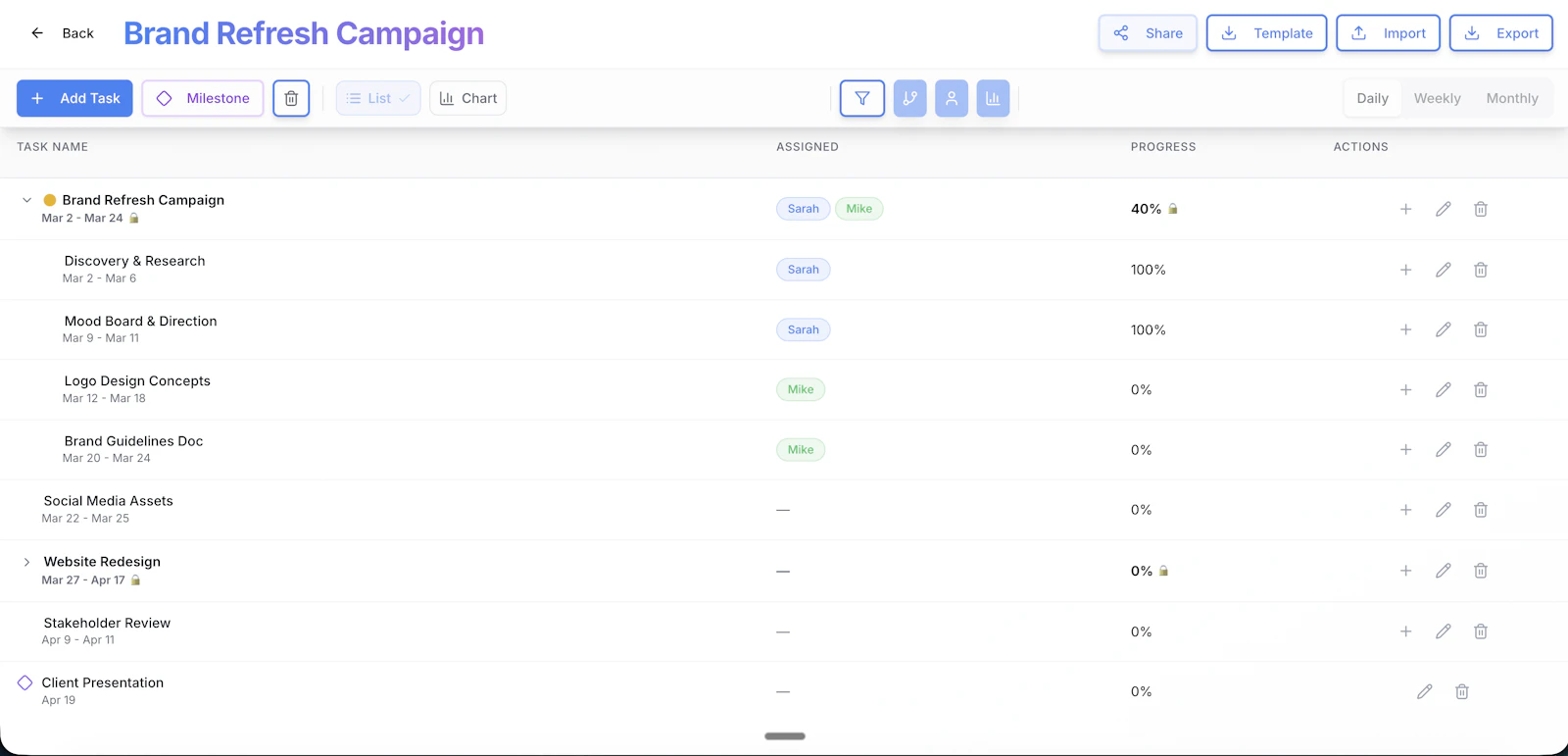
Task: Click the Add Task button
Action: (74, 98)
